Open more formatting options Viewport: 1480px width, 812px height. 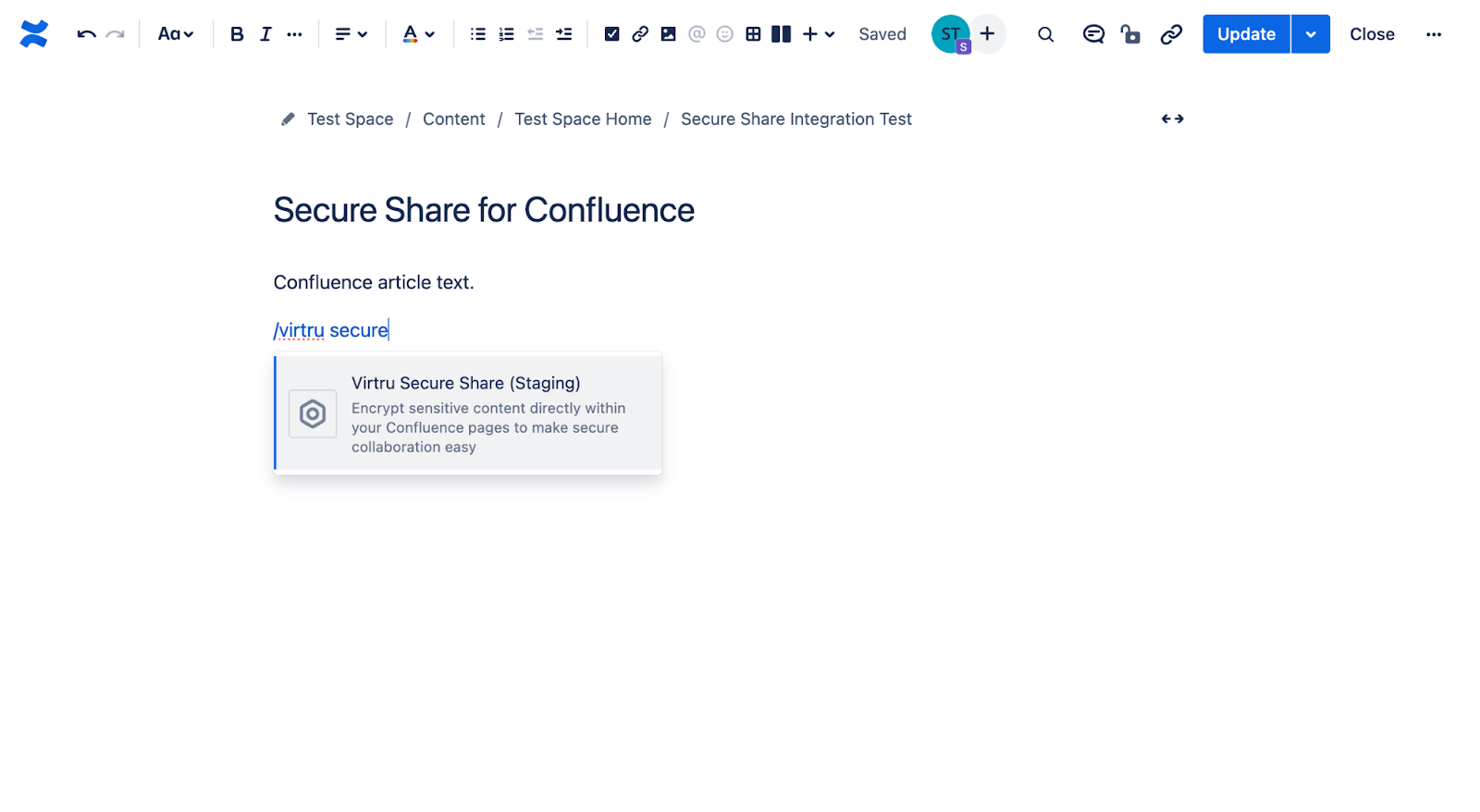294,34
